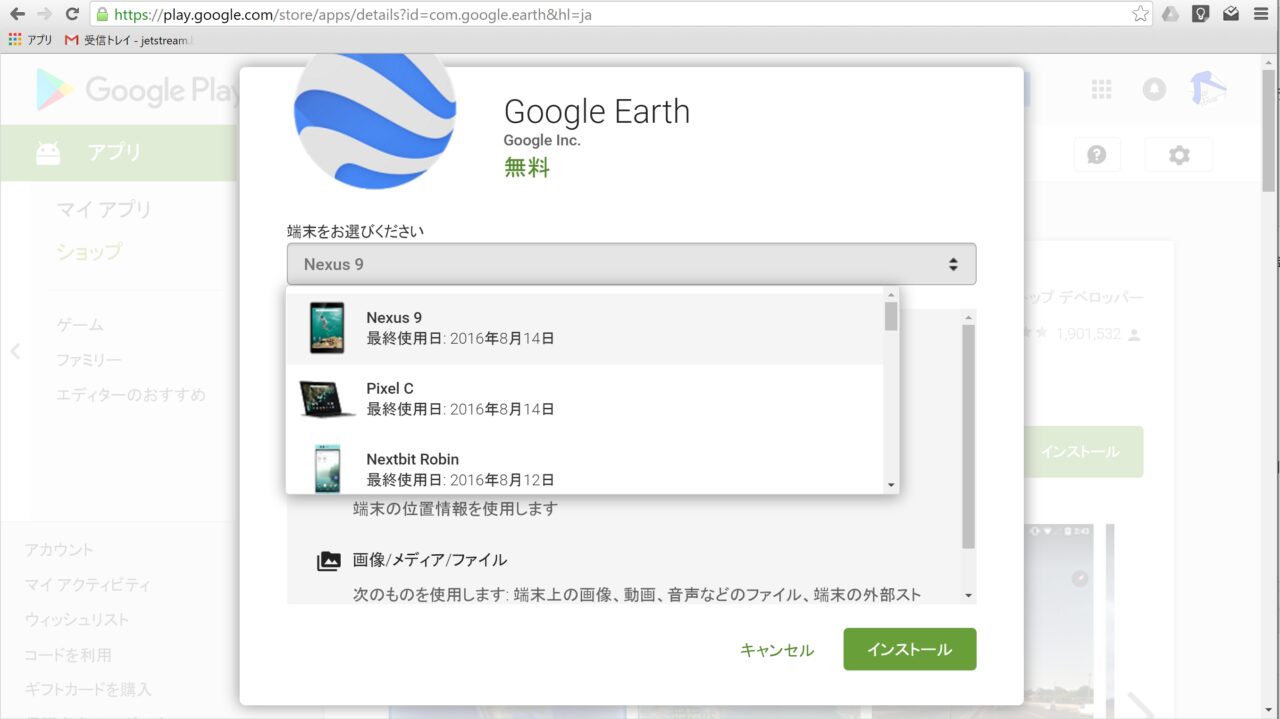
Task: Click the green インストール button in dialog
Action: click(909, 649)
